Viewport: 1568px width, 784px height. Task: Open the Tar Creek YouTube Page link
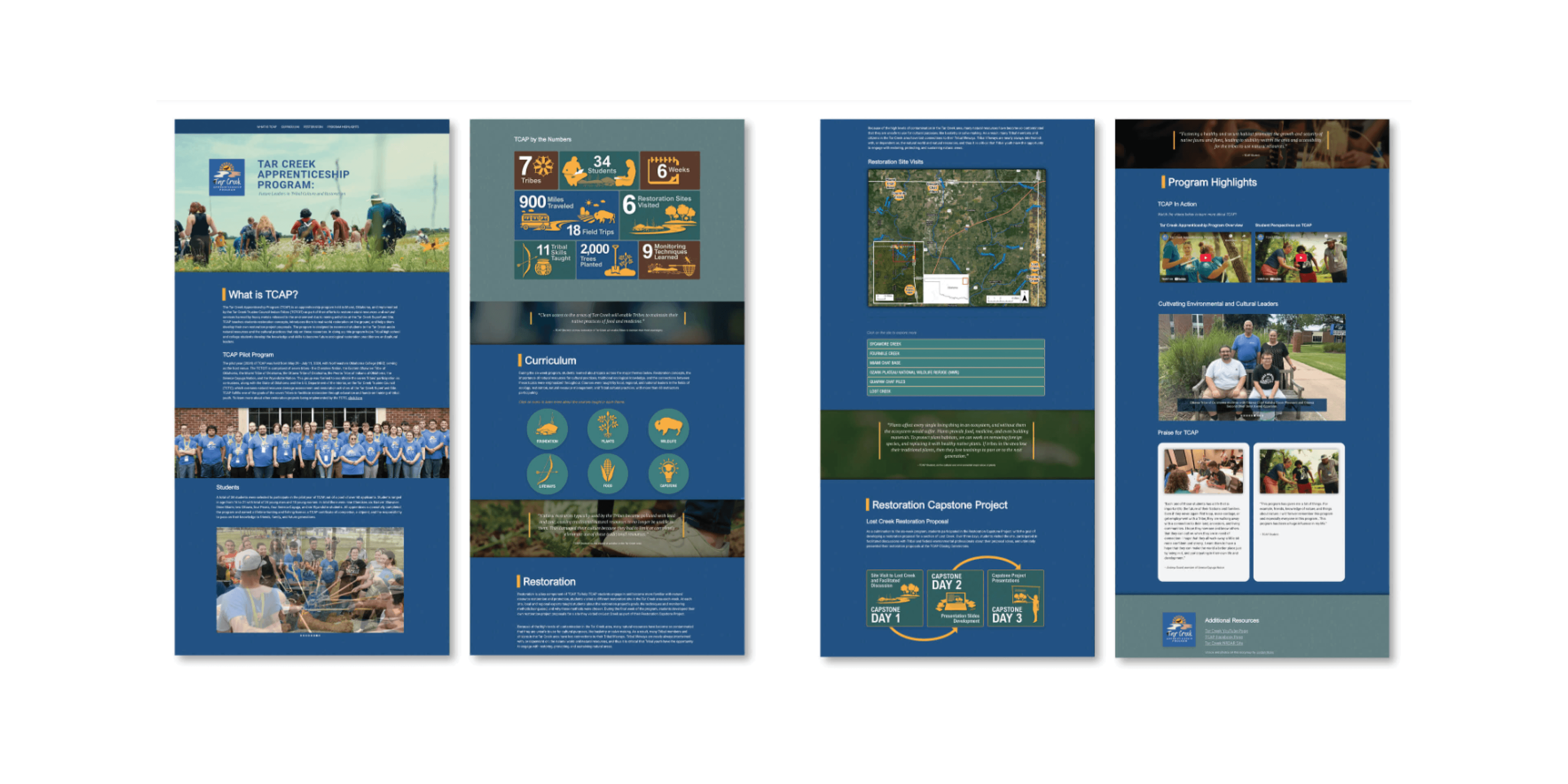[1226, 631]
